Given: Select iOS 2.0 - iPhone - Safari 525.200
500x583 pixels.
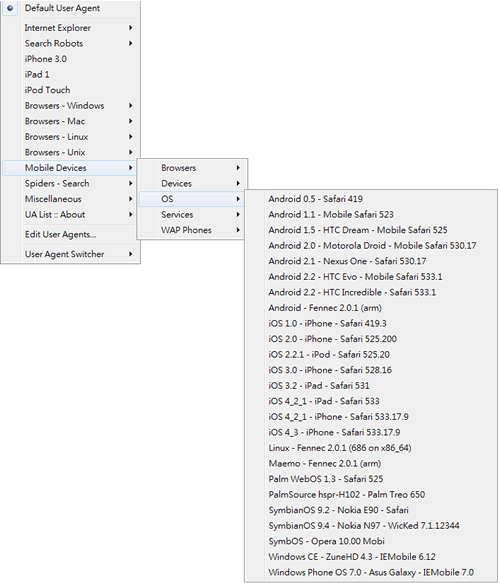Looking at the screenshot, I should pos(371,339).
